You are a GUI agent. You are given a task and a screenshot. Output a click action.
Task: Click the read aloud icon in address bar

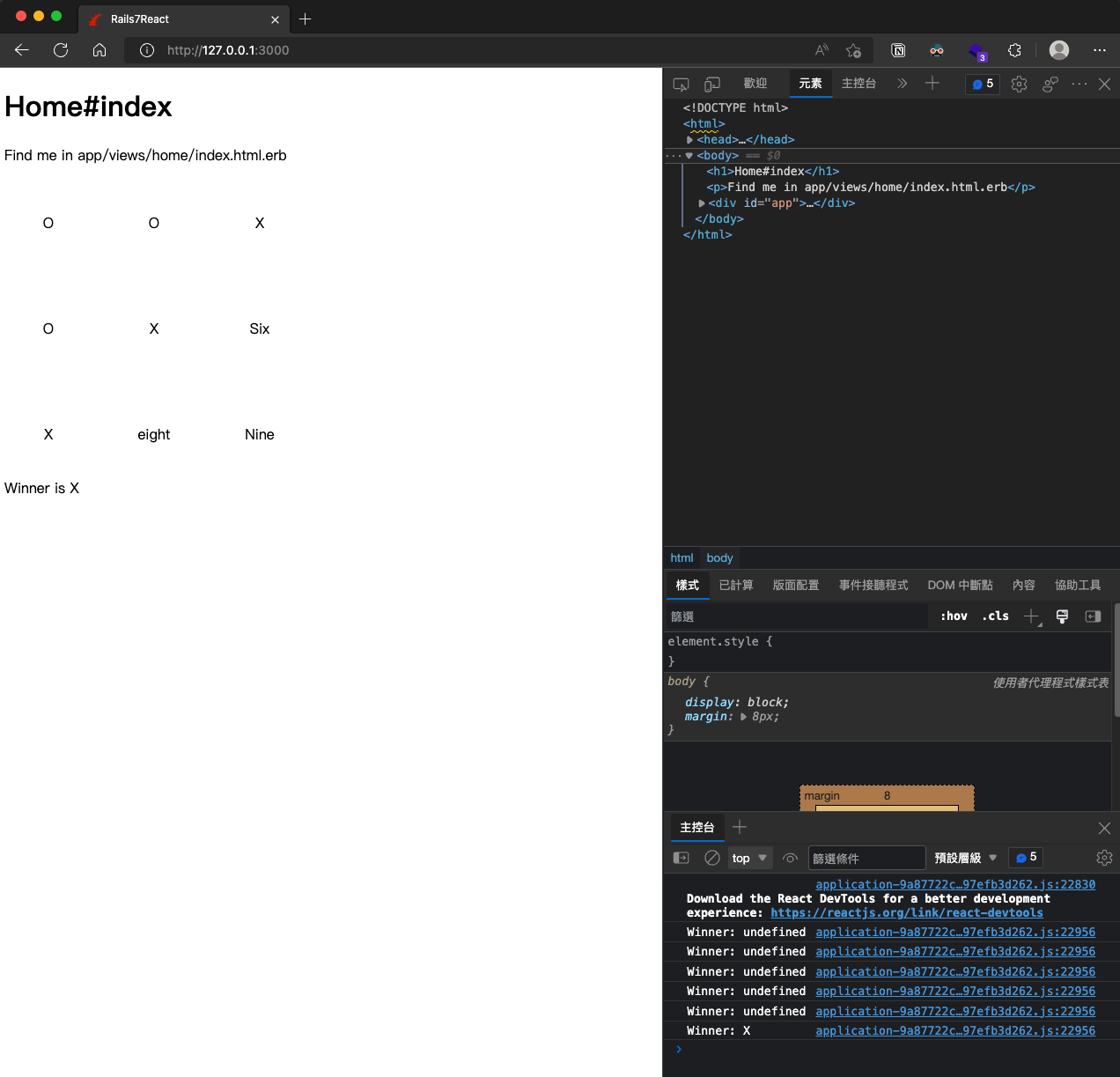click(822, 50)
